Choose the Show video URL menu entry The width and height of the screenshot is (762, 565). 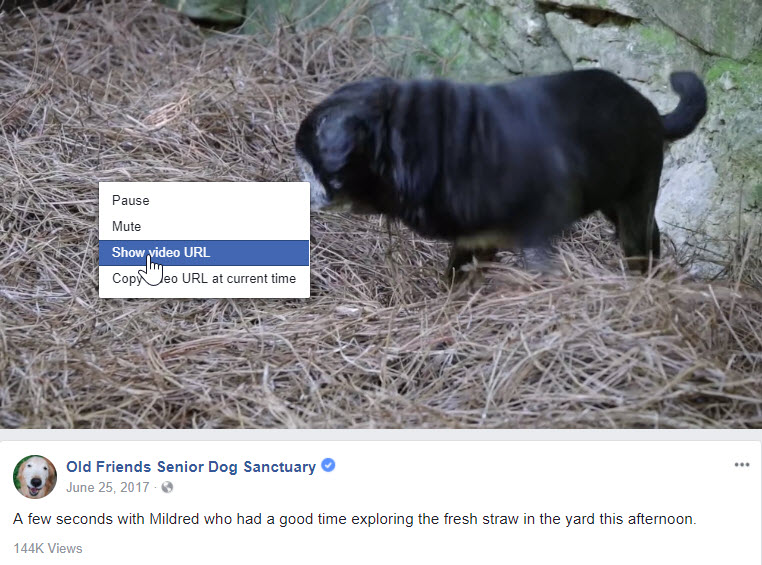click(x=204, y=253)
